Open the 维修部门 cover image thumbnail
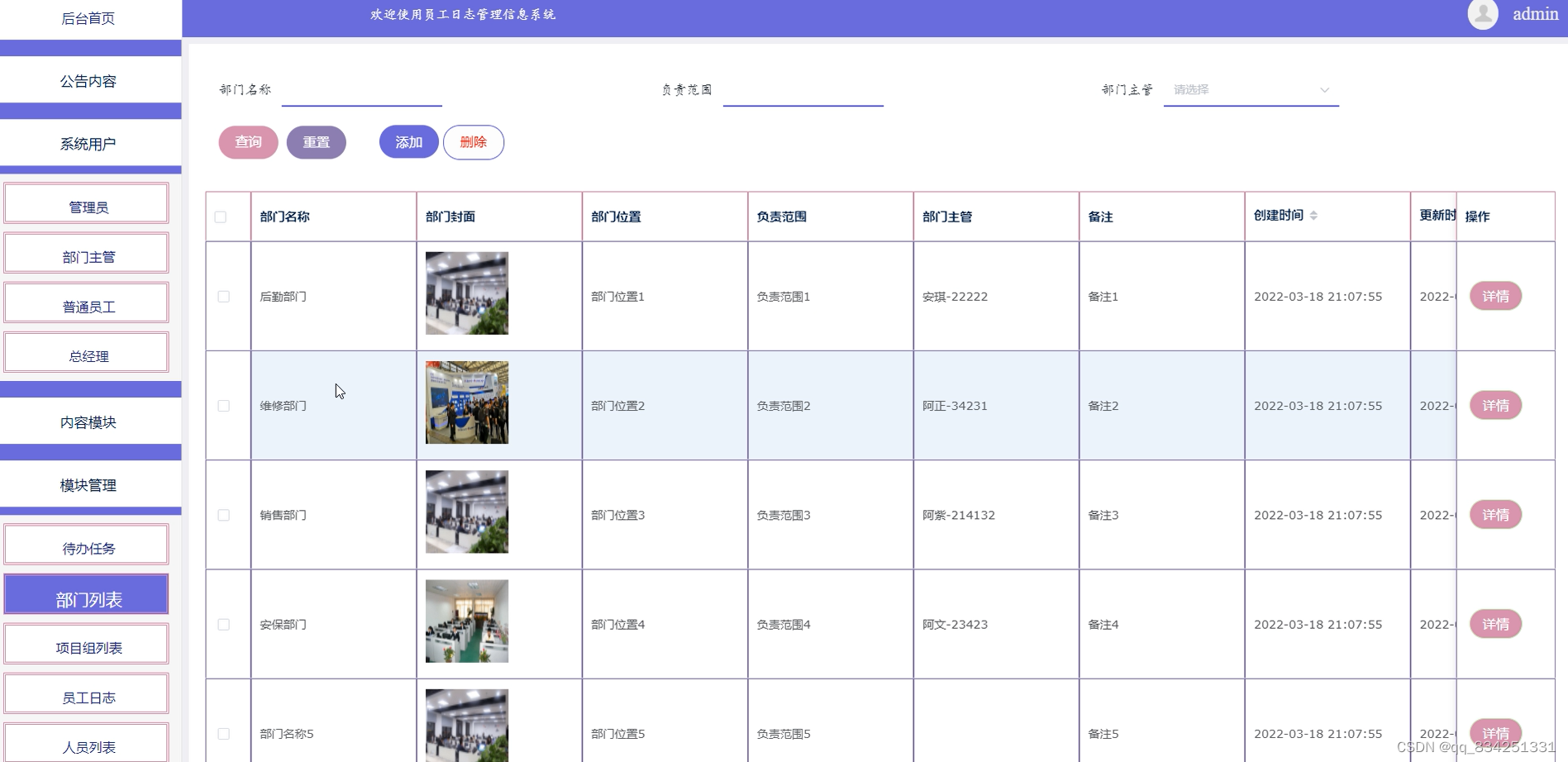This screenshot has height=762, width=1568. (466, 402)
